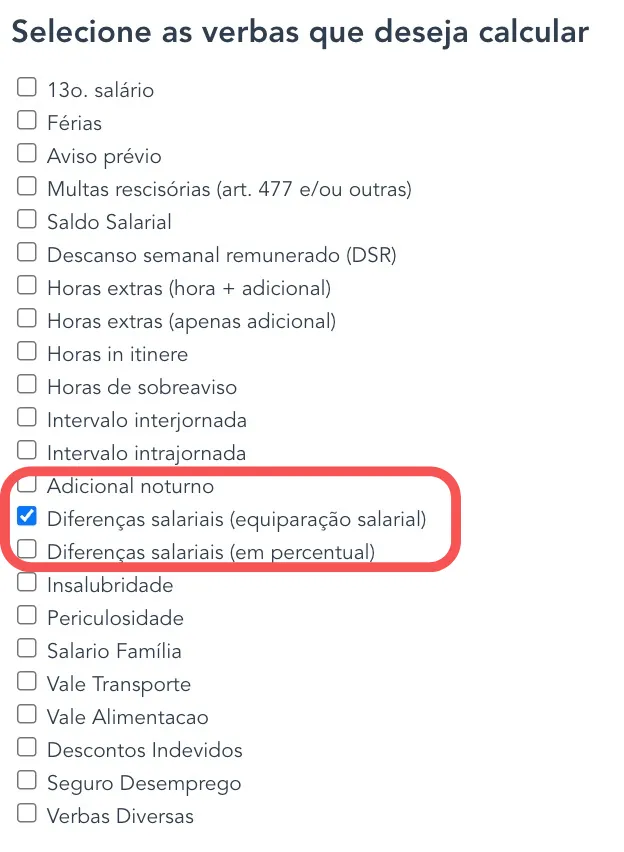624x852 pixels.
Task: Enable the Férias checkbox
Action: [27, 121]
